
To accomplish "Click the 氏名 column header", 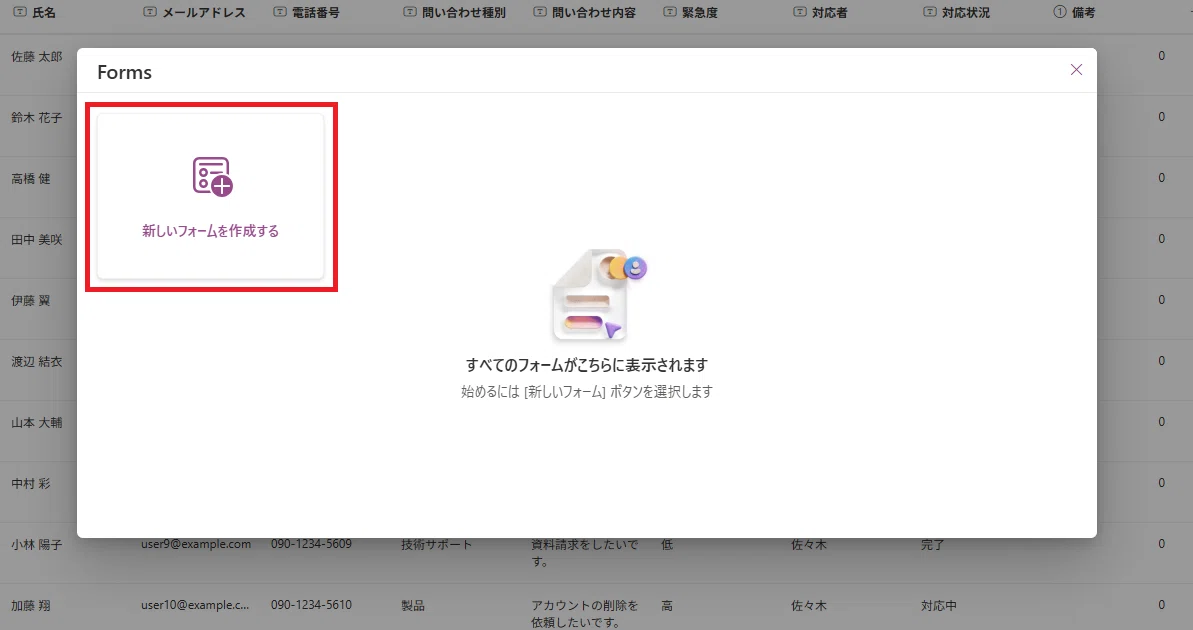I will (x=44, y=12).
